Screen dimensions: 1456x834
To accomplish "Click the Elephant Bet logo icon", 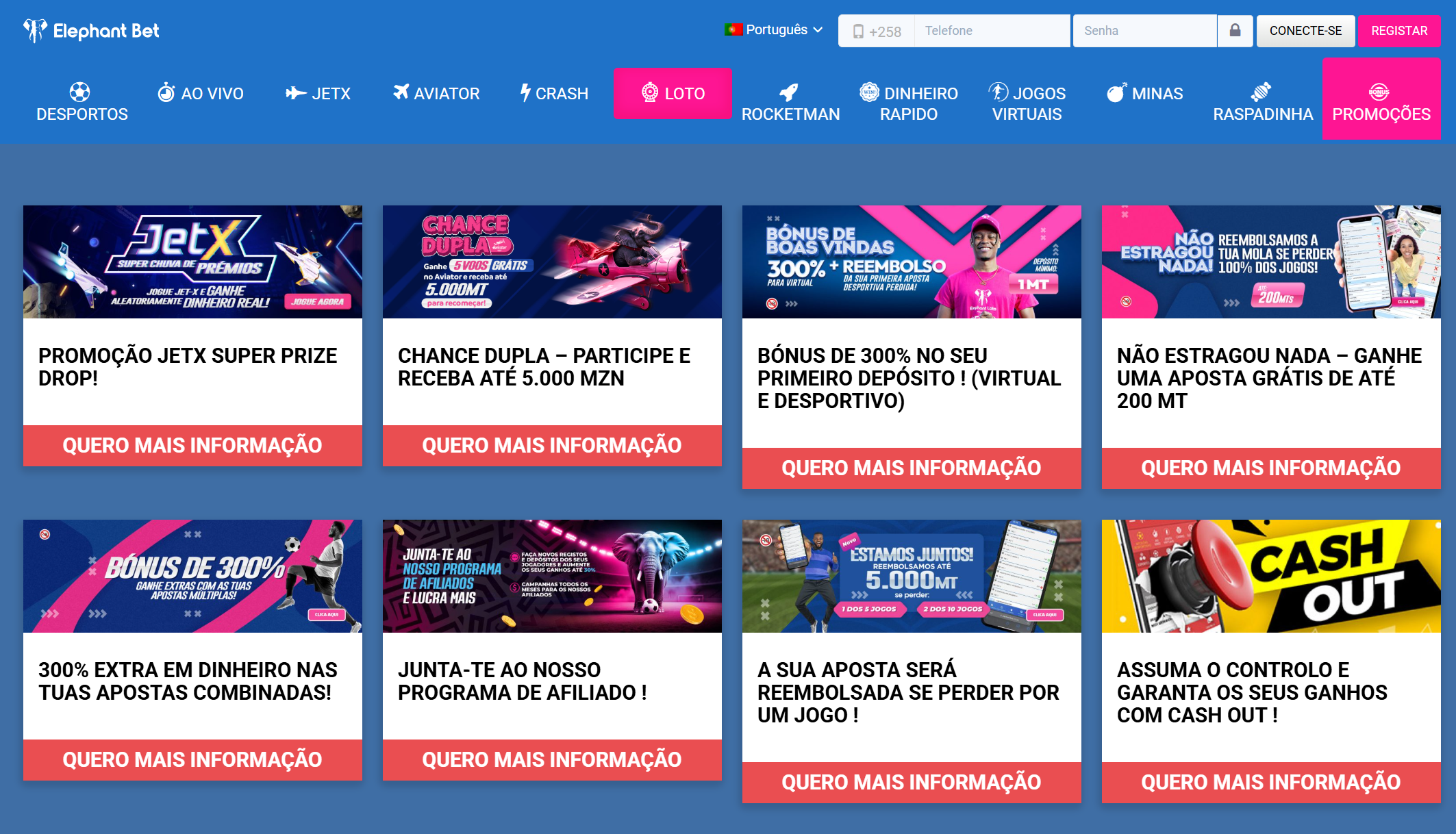I will (35, 31).
